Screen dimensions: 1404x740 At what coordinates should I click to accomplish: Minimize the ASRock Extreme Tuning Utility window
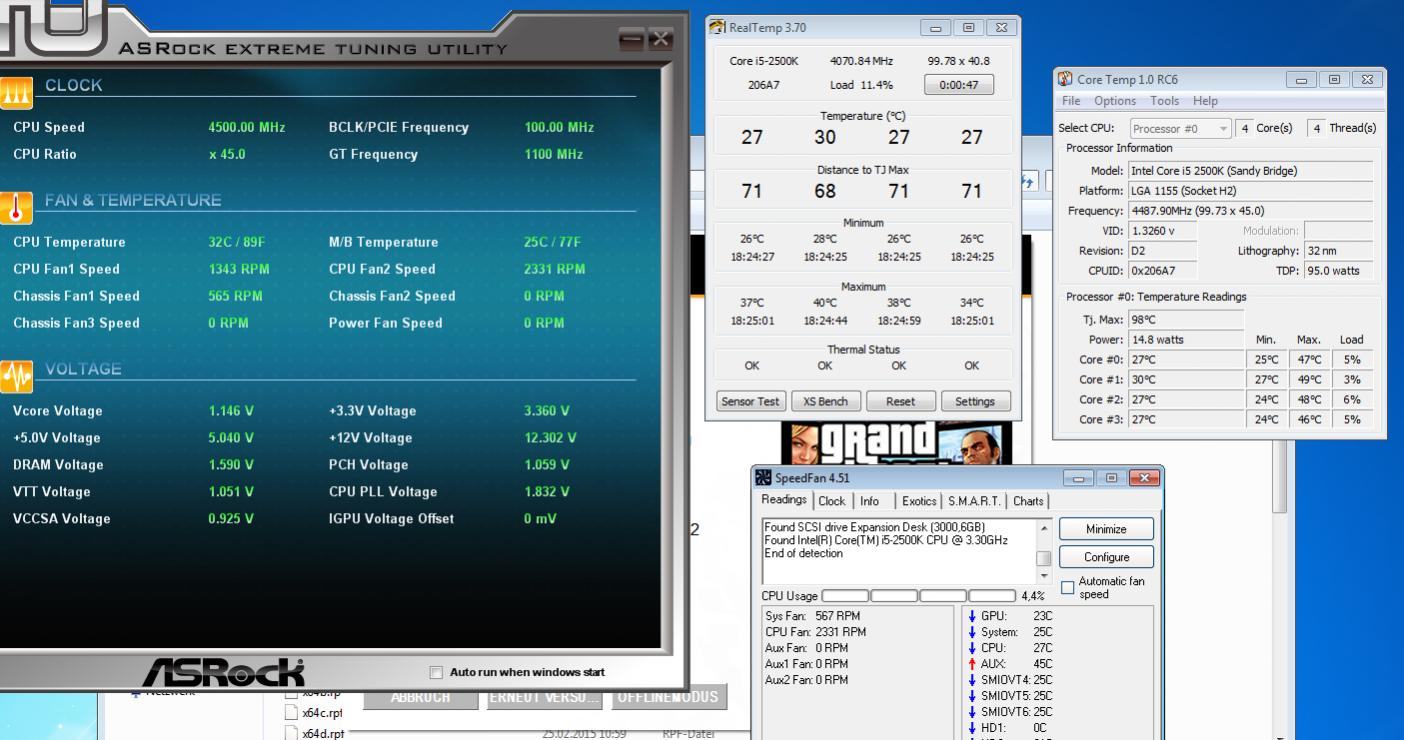tap(632, 39)
